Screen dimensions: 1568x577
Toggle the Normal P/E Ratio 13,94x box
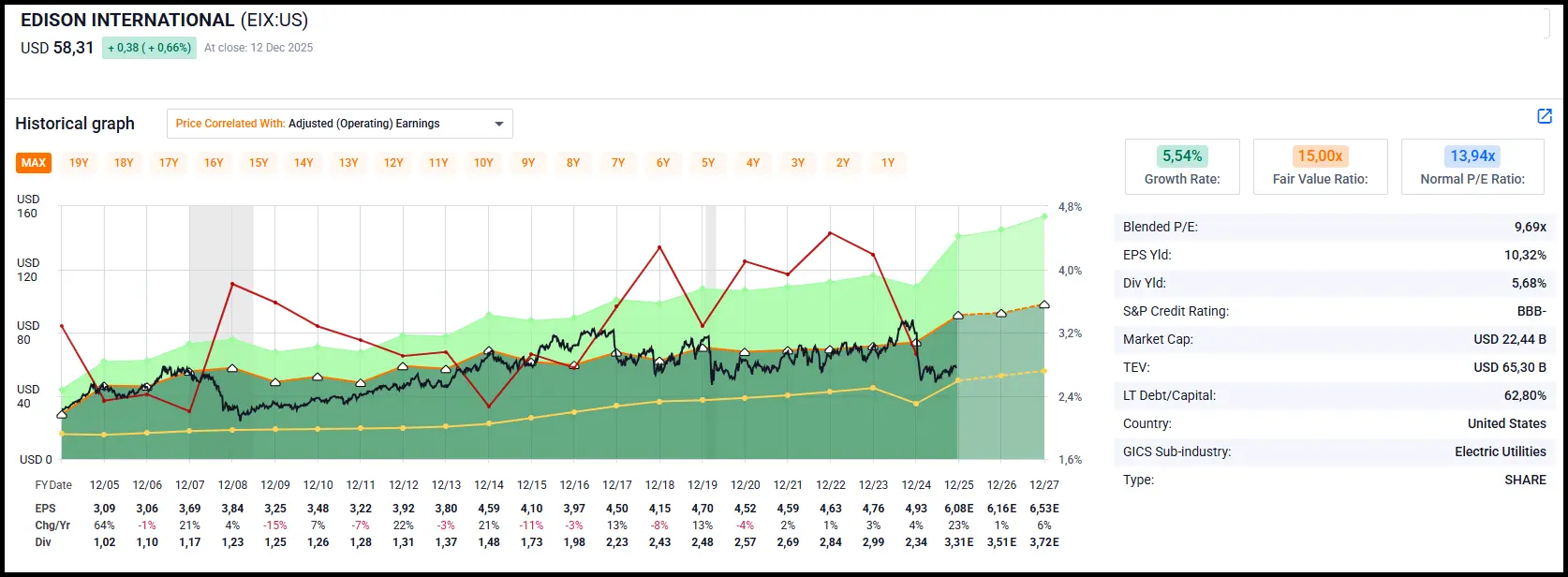[1472, 167]
